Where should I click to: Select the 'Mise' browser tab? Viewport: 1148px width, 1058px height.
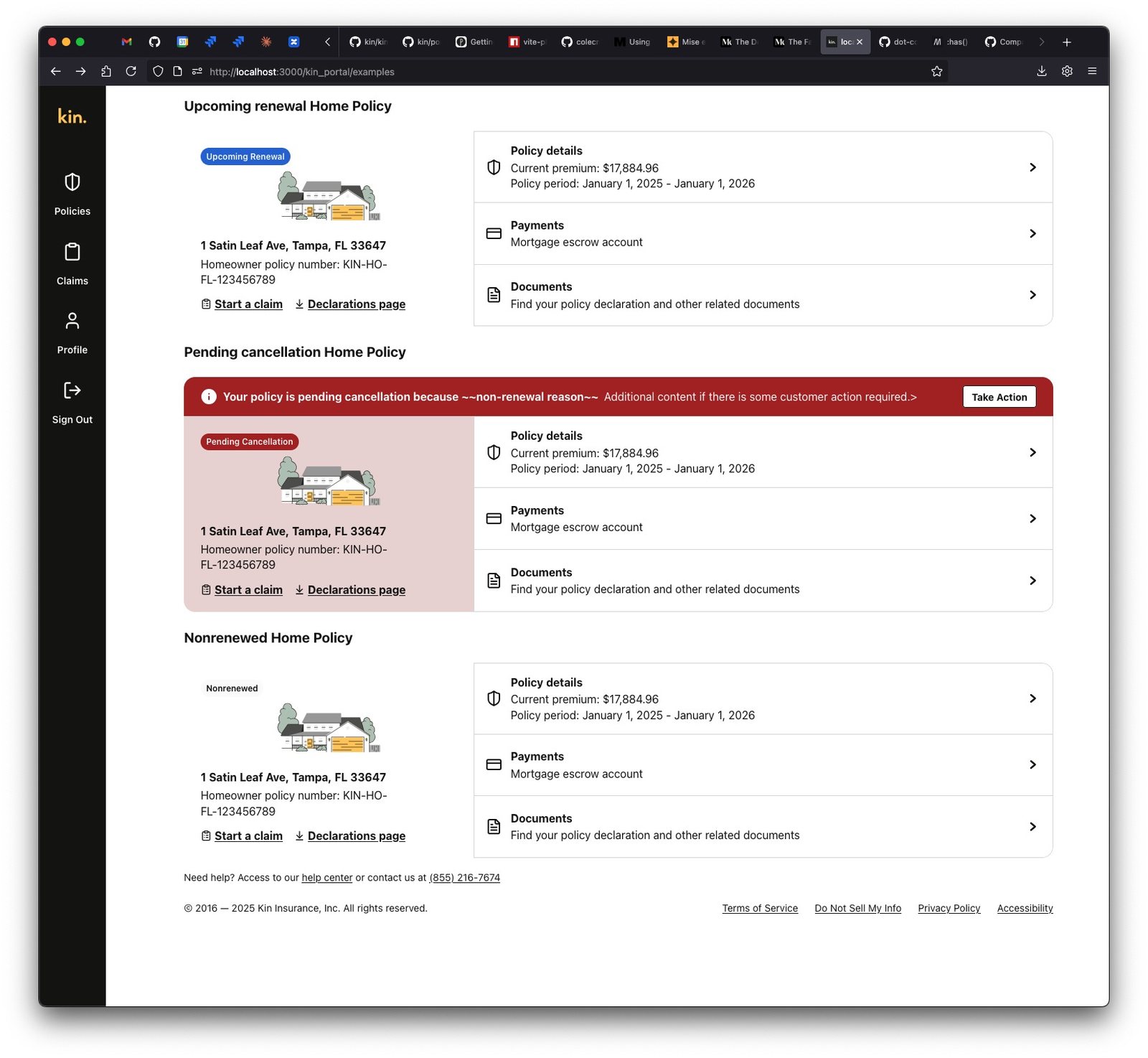point(685,42)
